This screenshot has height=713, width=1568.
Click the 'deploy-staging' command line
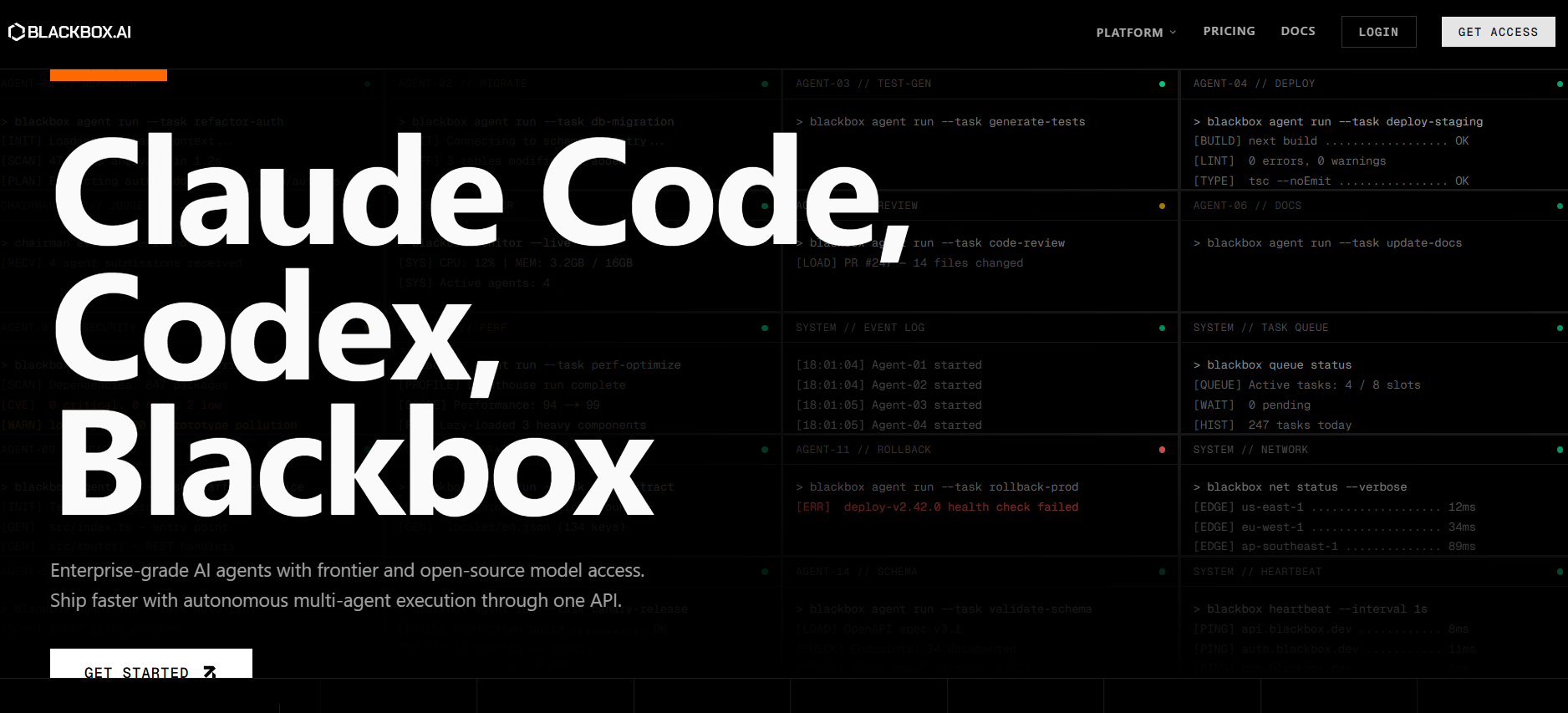click(1338, 122)
